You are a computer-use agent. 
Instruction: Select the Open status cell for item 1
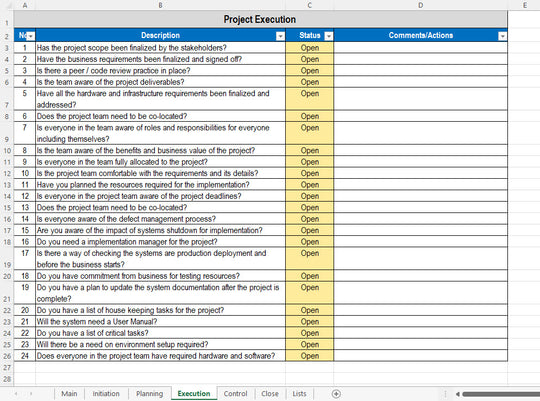309,48
